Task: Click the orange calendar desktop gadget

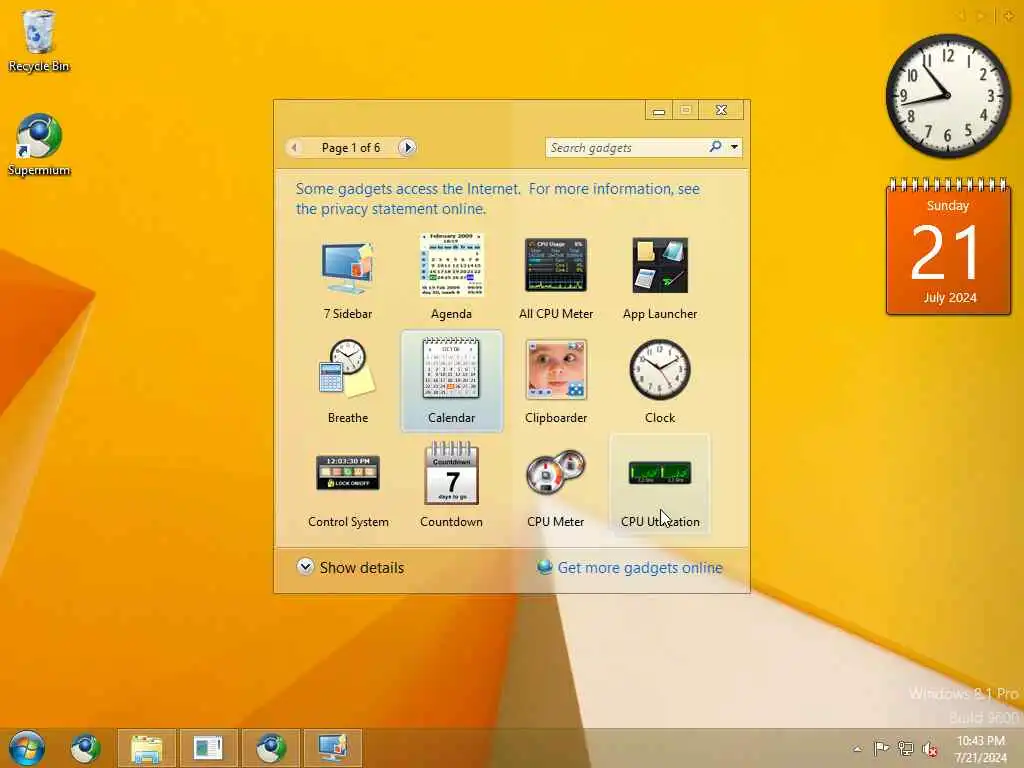Action: 948,246
